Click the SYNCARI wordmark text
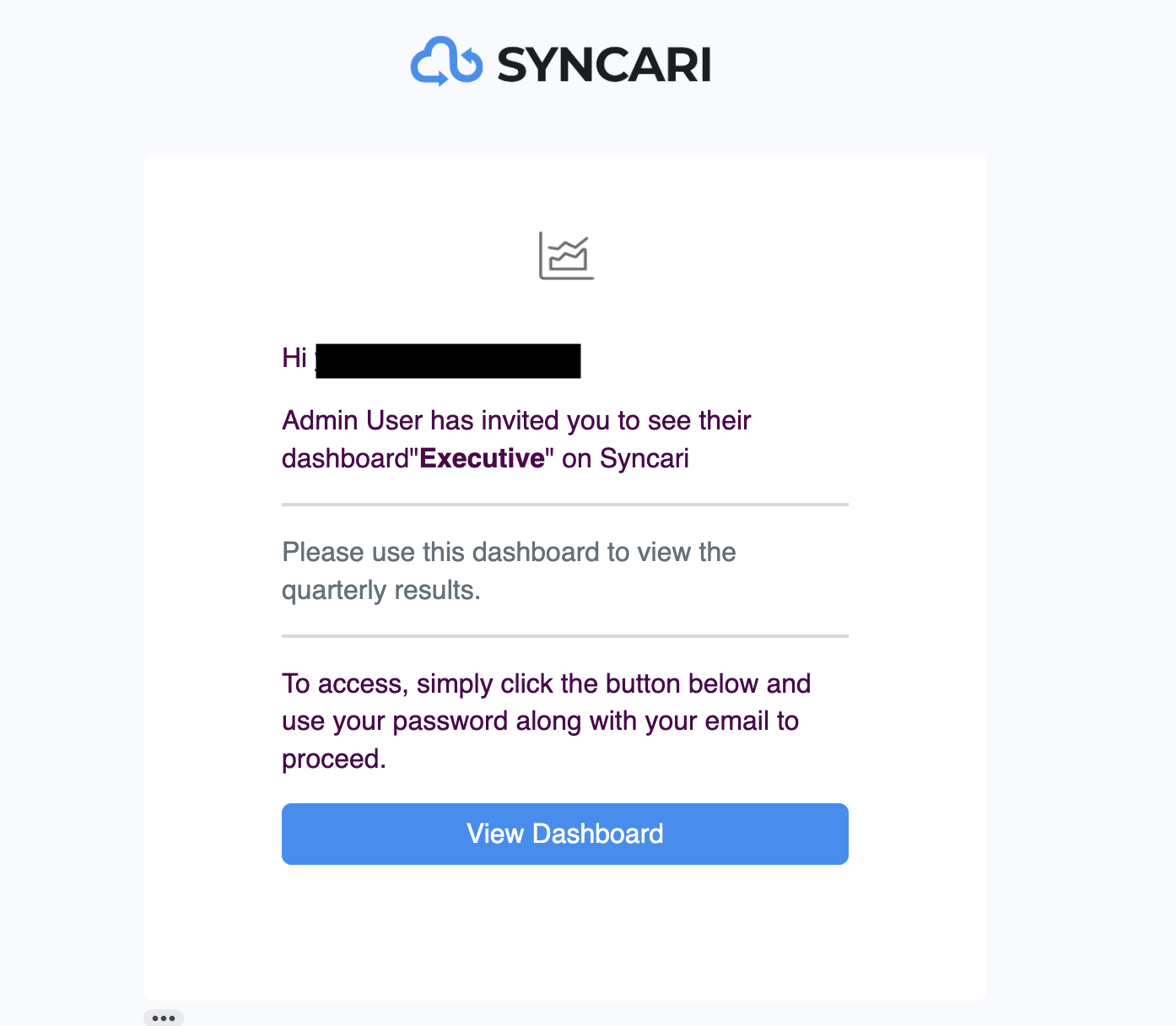 [x=604, y=64]
